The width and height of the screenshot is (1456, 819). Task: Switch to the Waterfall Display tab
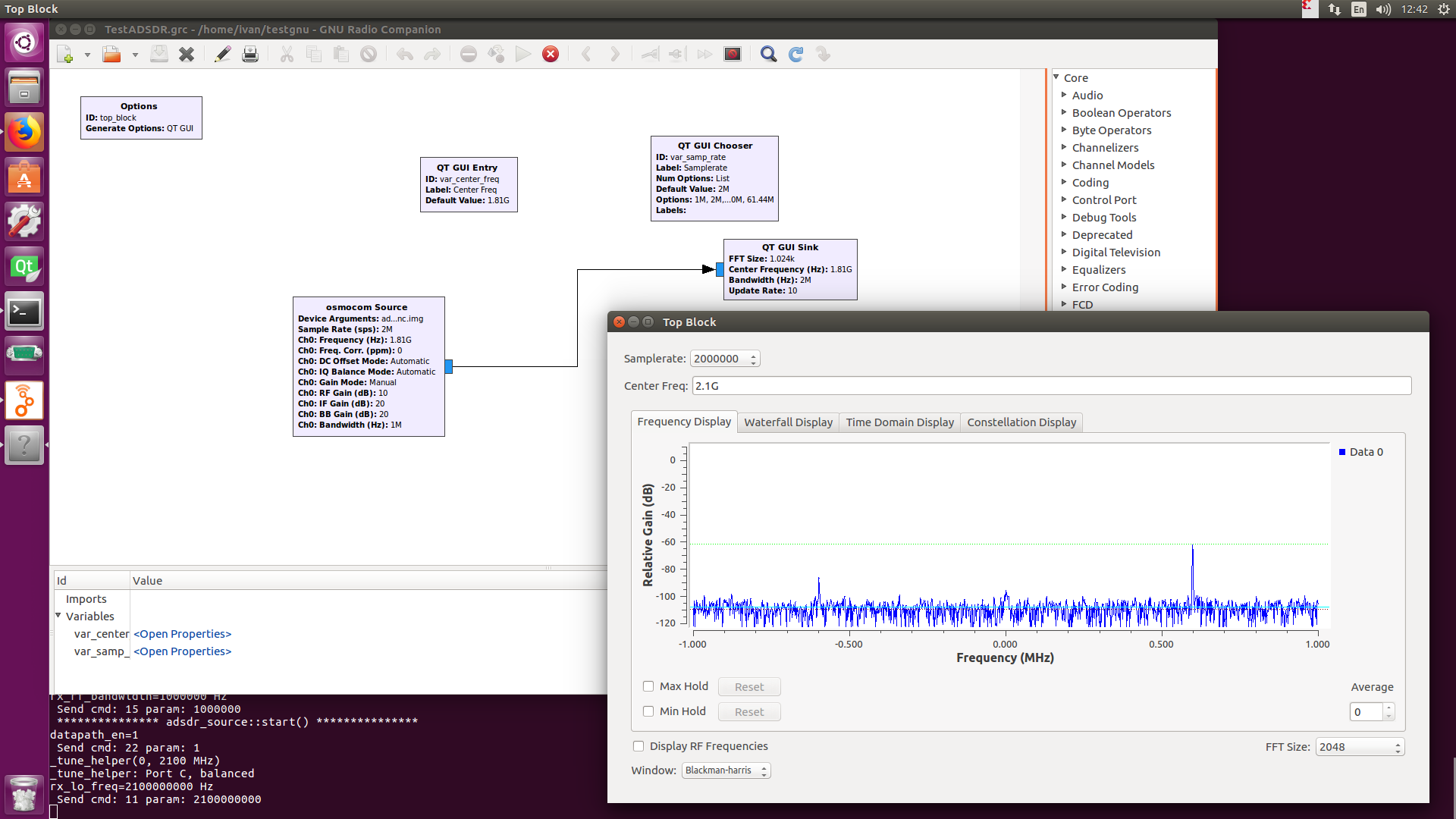point(788,422)
